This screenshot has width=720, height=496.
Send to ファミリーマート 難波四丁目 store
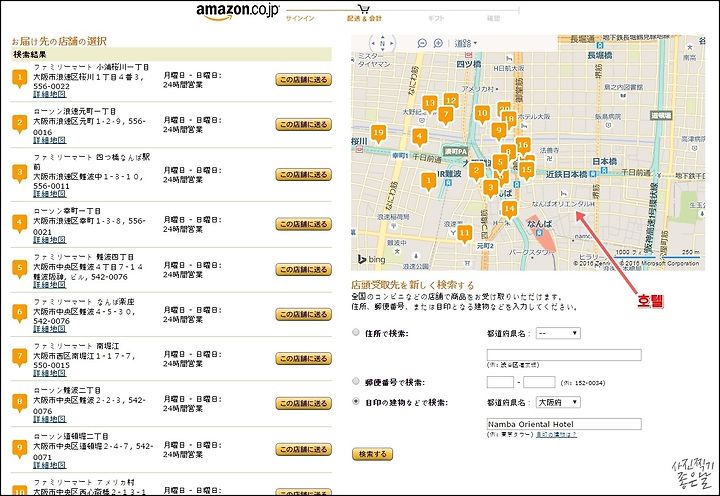304,270
